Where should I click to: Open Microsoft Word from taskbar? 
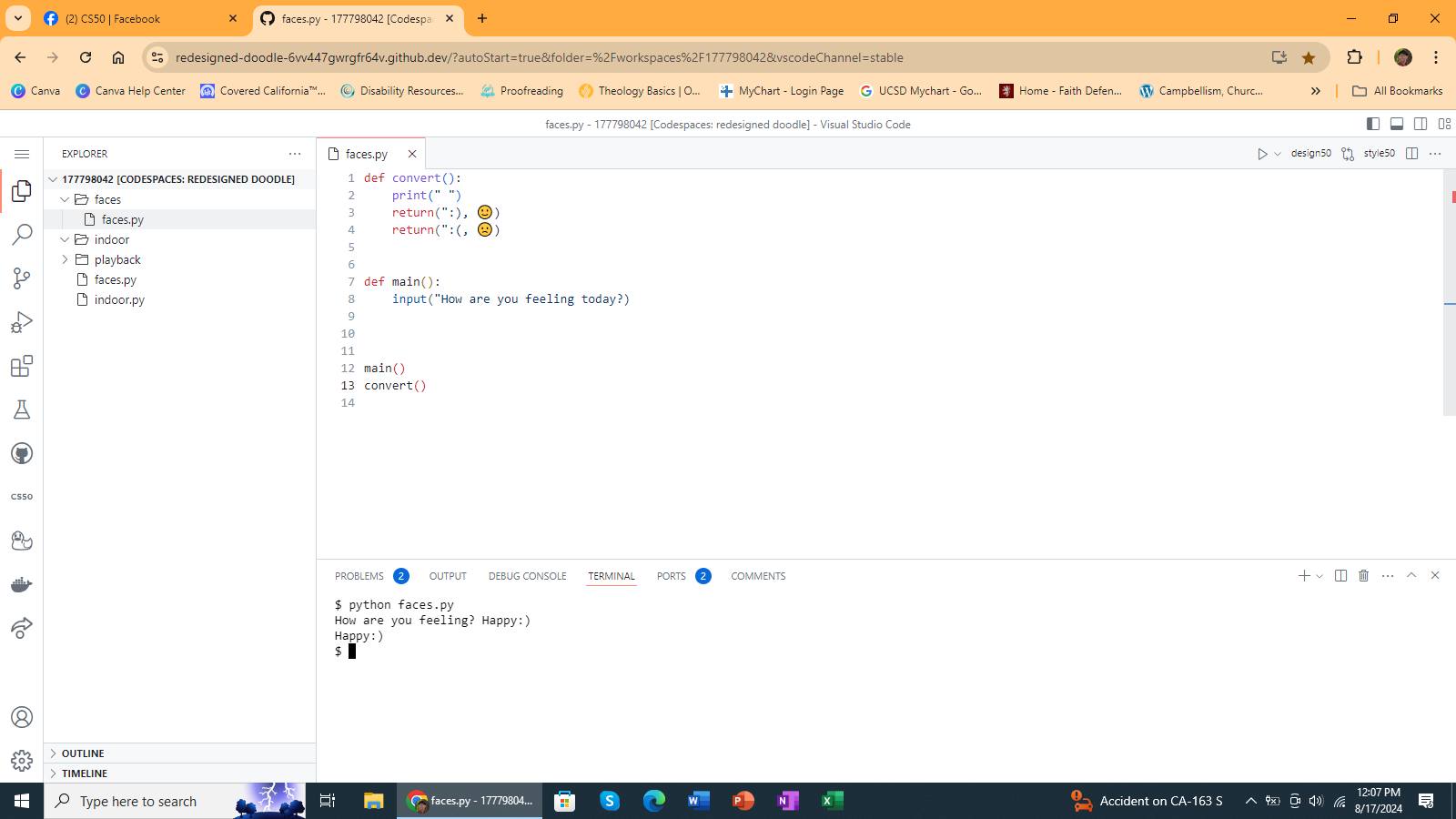698,801
